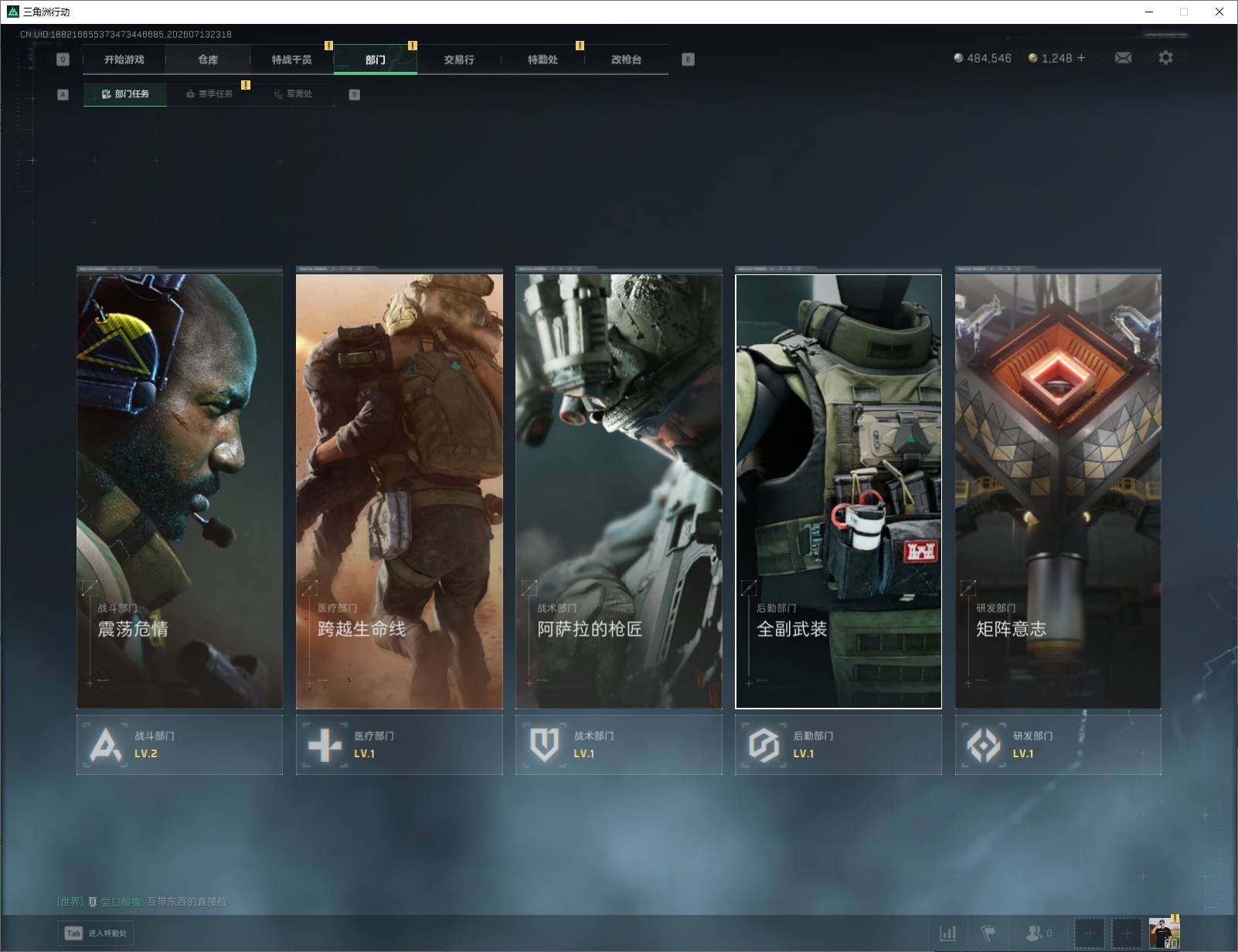Viewport: 1238px width, 952px height.
Task: Click the 研发部门 diamond icon
Action: click(983, 745)
